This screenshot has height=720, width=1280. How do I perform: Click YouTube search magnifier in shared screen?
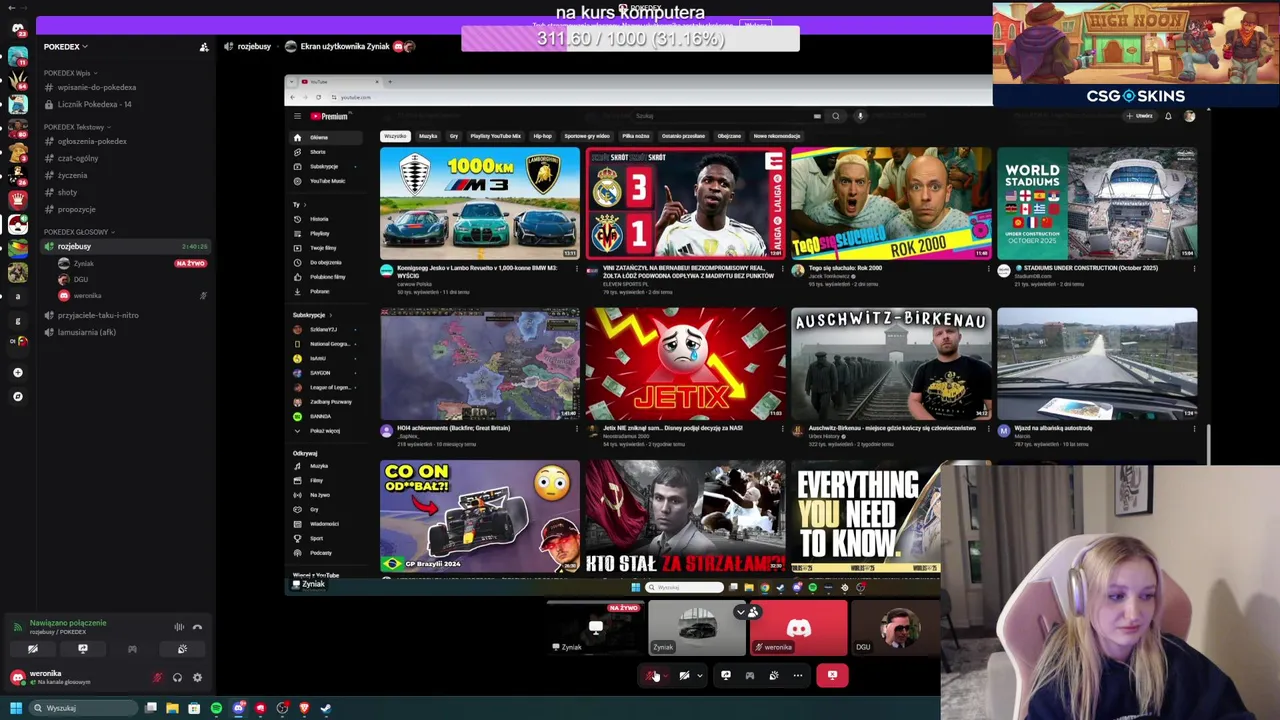(x=836, y=116)
